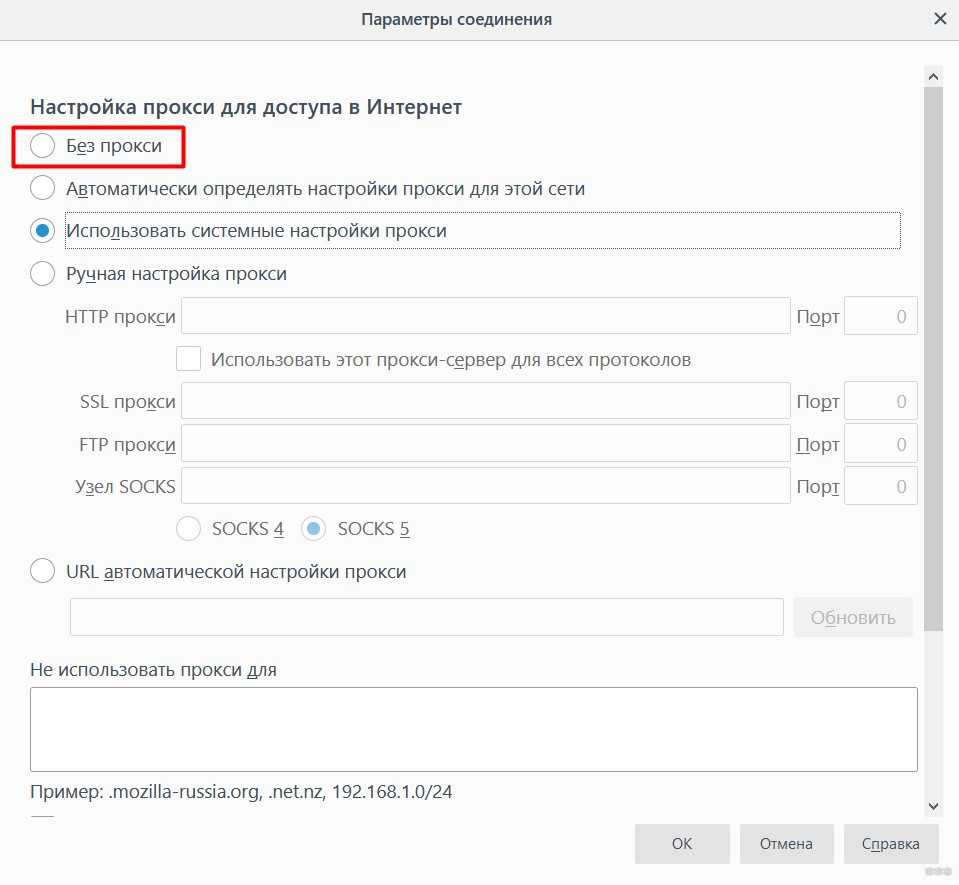Click the FTP прокси address field

(x=486, y=443)
